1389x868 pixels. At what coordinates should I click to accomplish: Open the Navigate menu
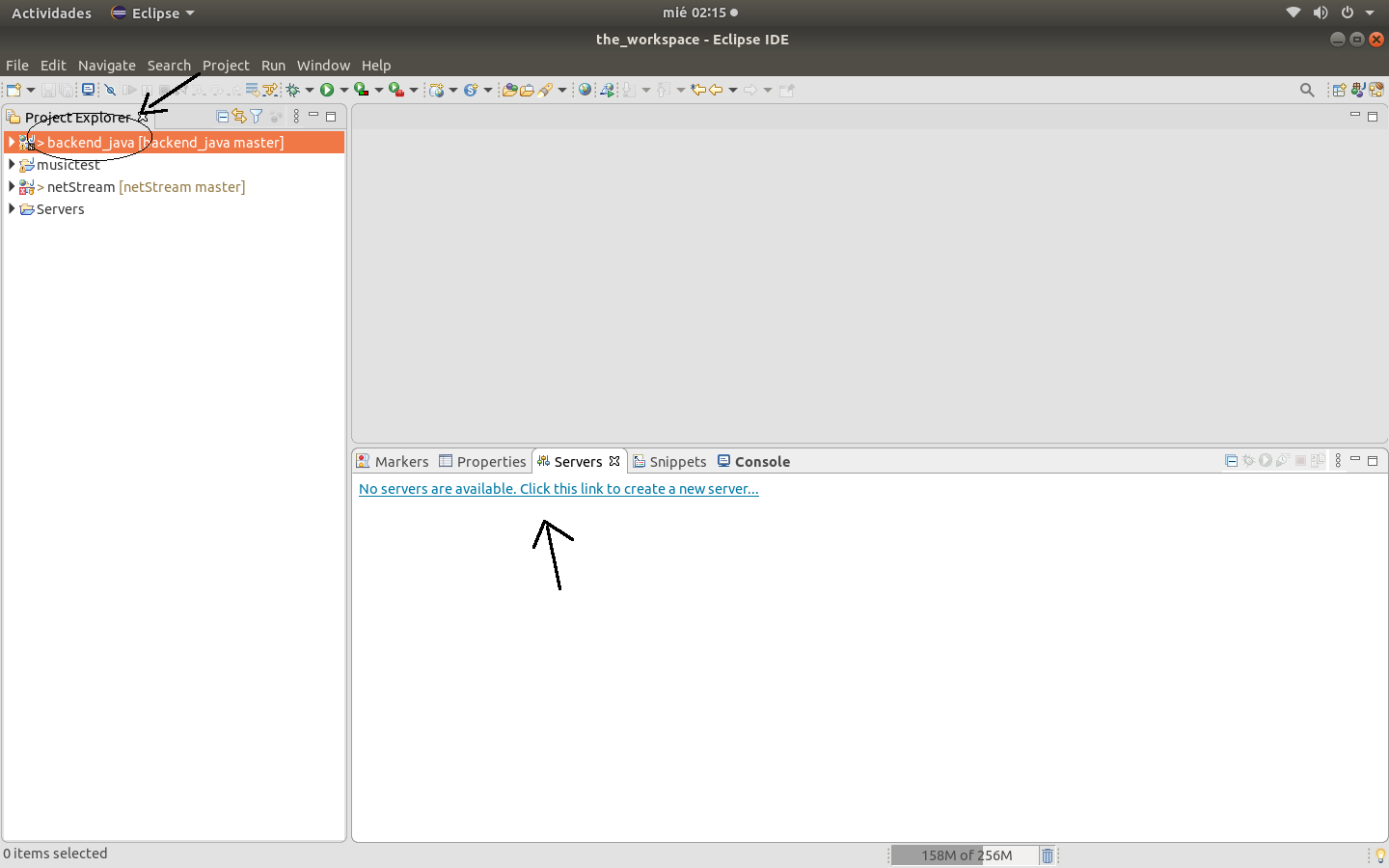point(107,66)
